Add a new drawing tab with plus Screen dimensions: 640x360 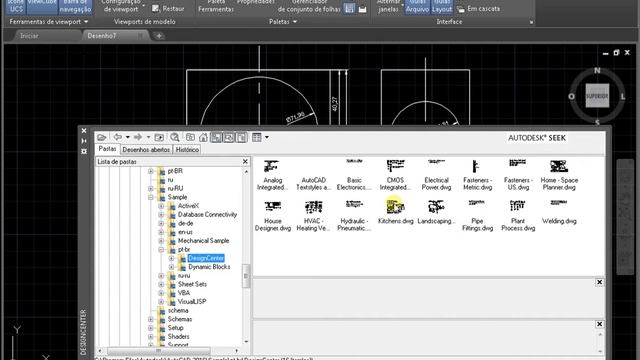[159, 36]
